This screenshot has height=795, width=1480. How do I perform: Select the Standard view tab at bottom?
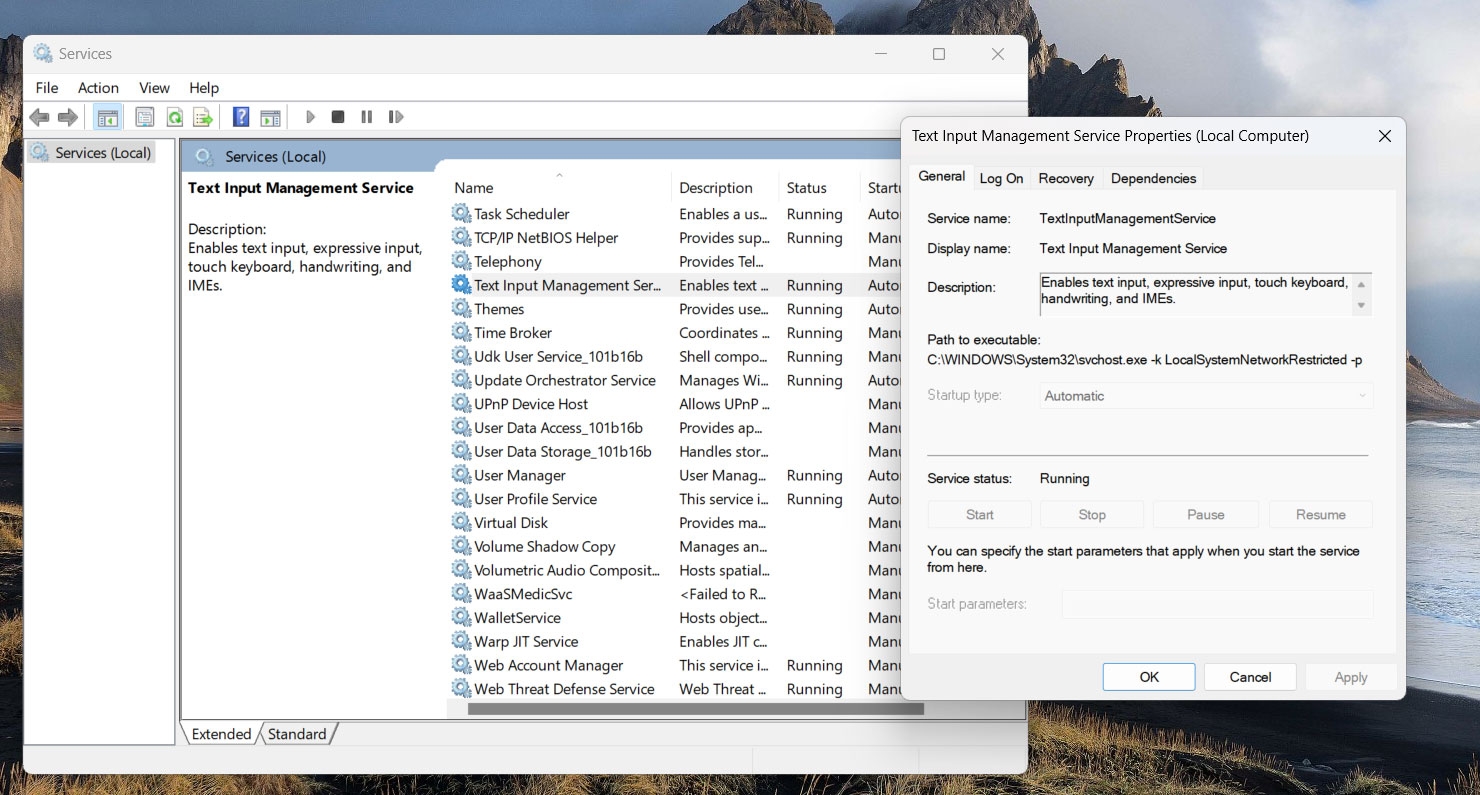(297, 734)
